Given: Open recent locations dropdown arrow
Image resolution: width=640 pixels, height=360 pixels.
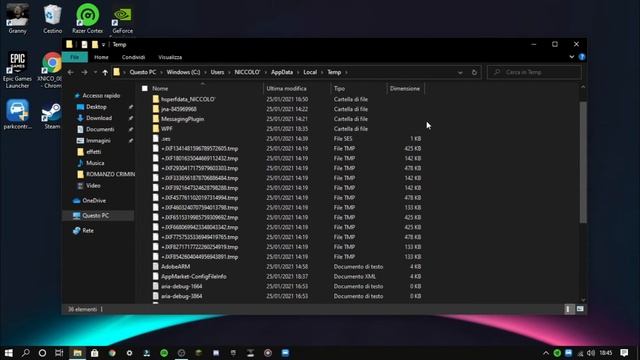Looking at the screenshot, I should coord(95,72).
